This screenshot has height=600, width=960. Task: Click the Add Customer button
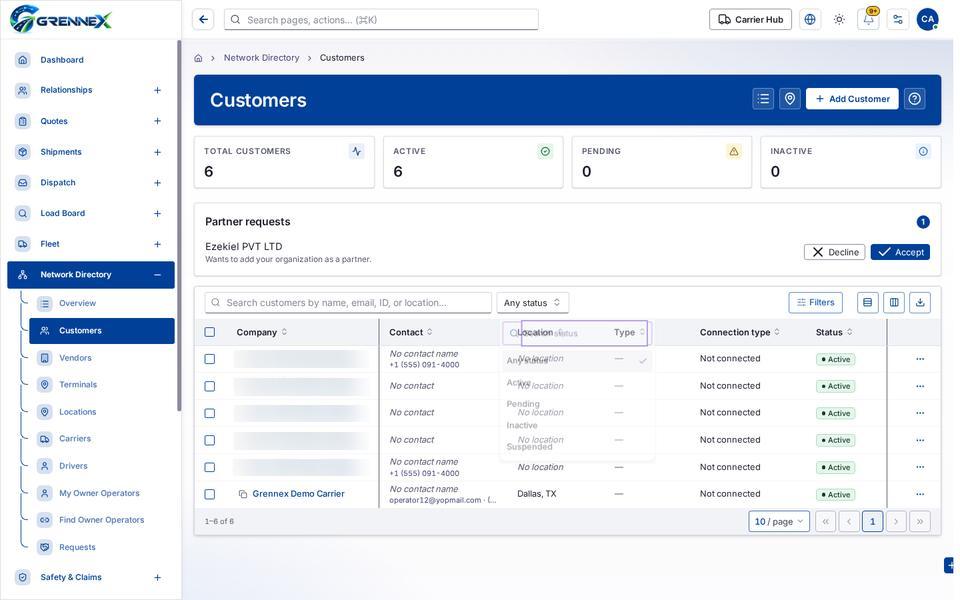(852, 99)
